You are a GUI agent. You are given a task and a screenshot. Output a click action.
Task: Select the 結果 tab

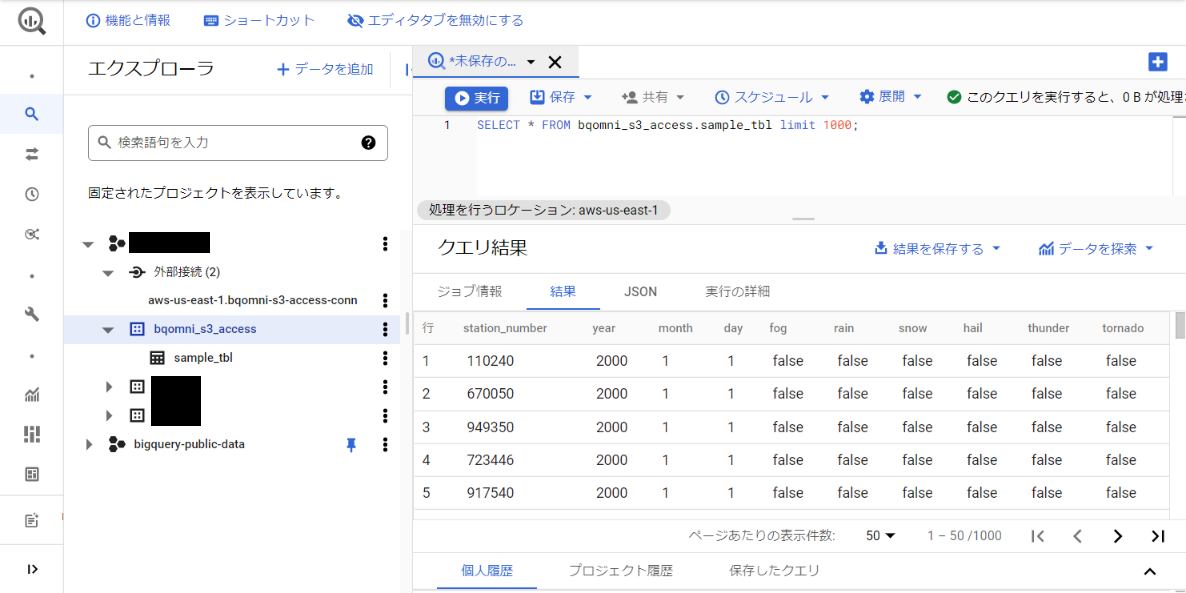[x=564, y=292]
